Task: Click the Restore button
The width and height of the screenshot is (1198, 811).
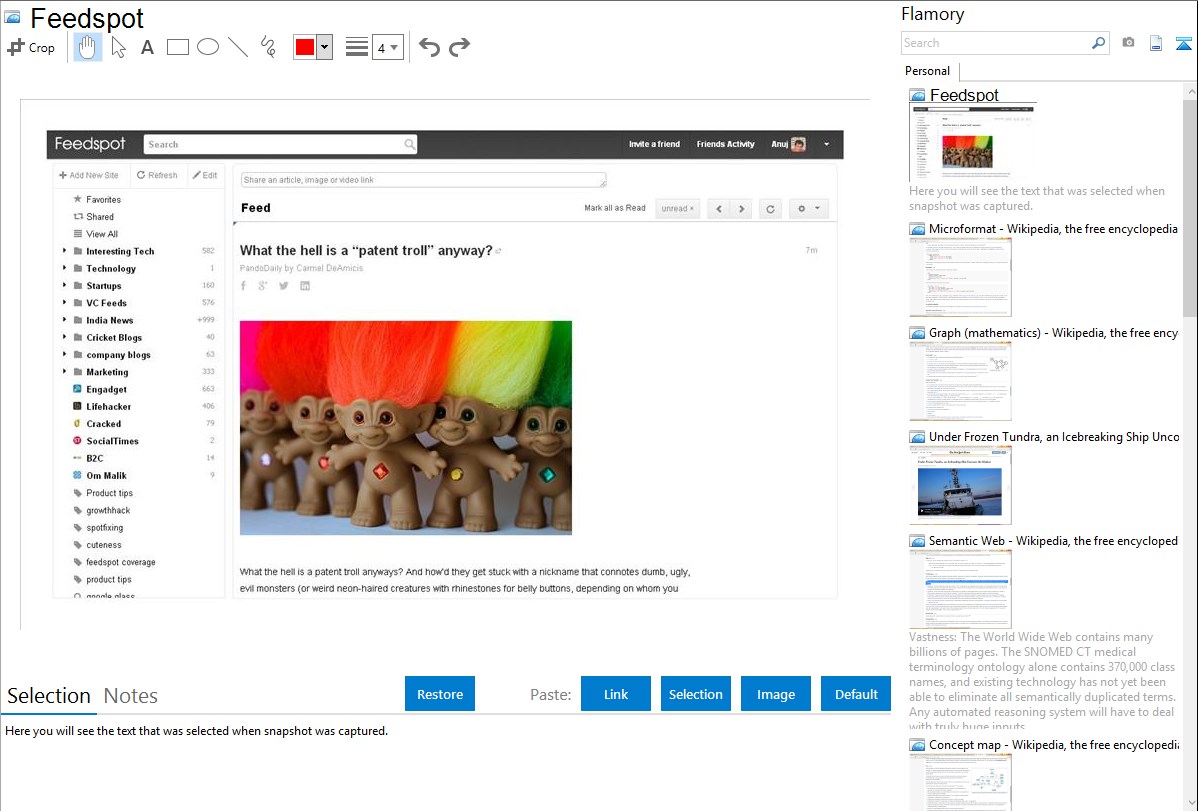Action: tap(440, 694)
